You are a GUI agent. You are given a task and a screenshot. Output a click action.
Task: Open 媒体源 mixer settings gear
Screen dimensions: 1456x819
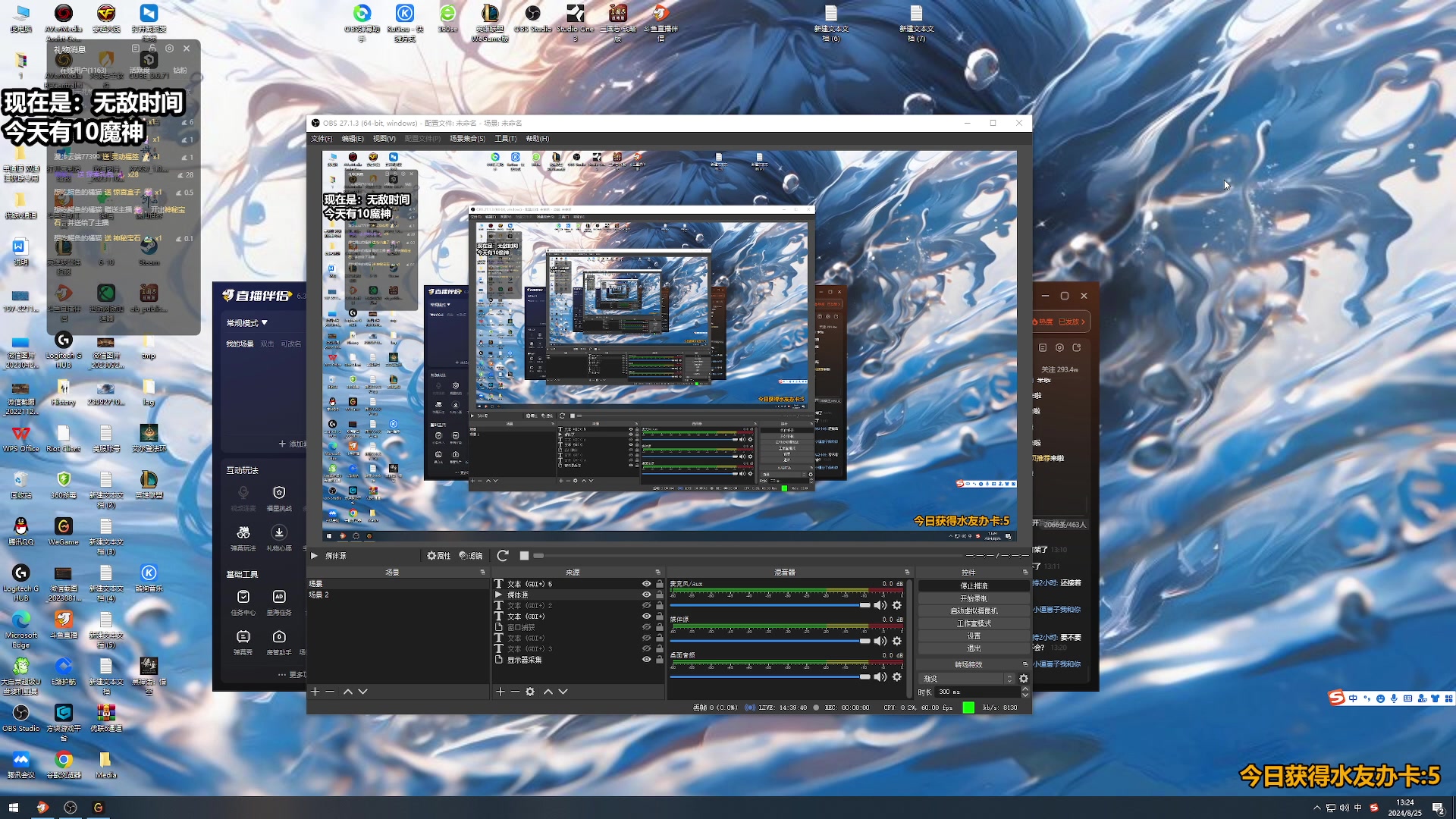point(897,641)
